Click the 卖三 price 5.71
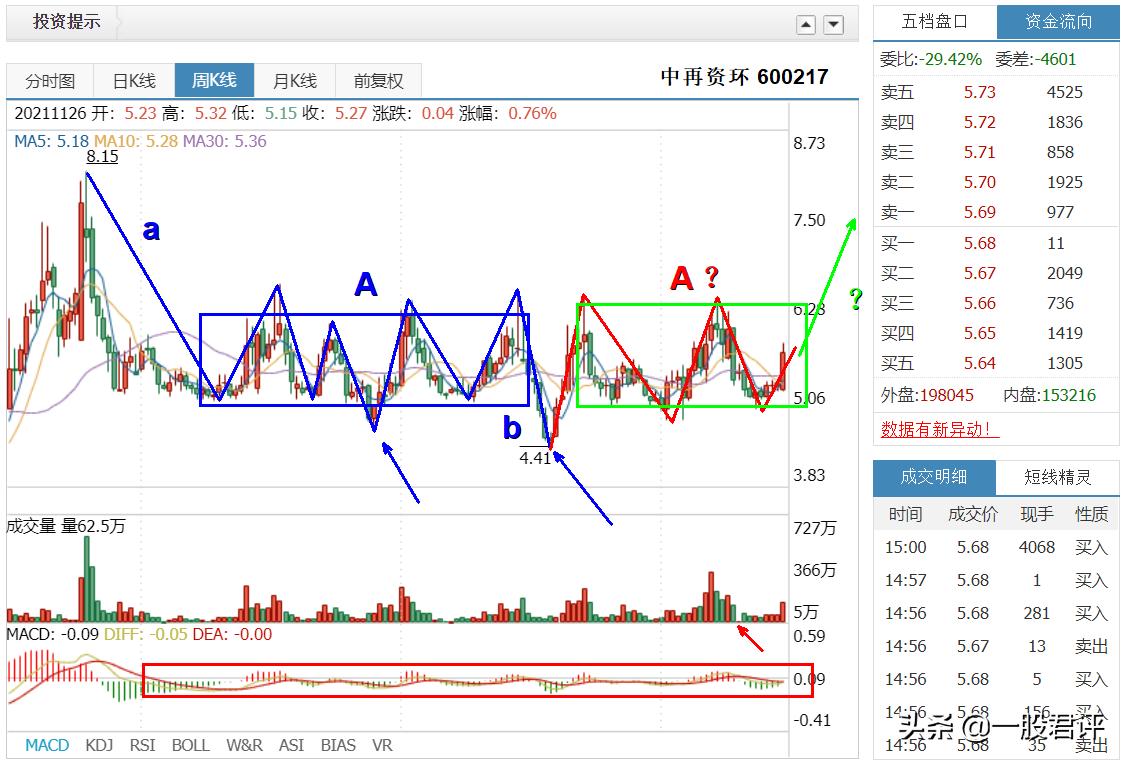The image size is (1127, 764). pyautogui.click(x=980, y=152)
